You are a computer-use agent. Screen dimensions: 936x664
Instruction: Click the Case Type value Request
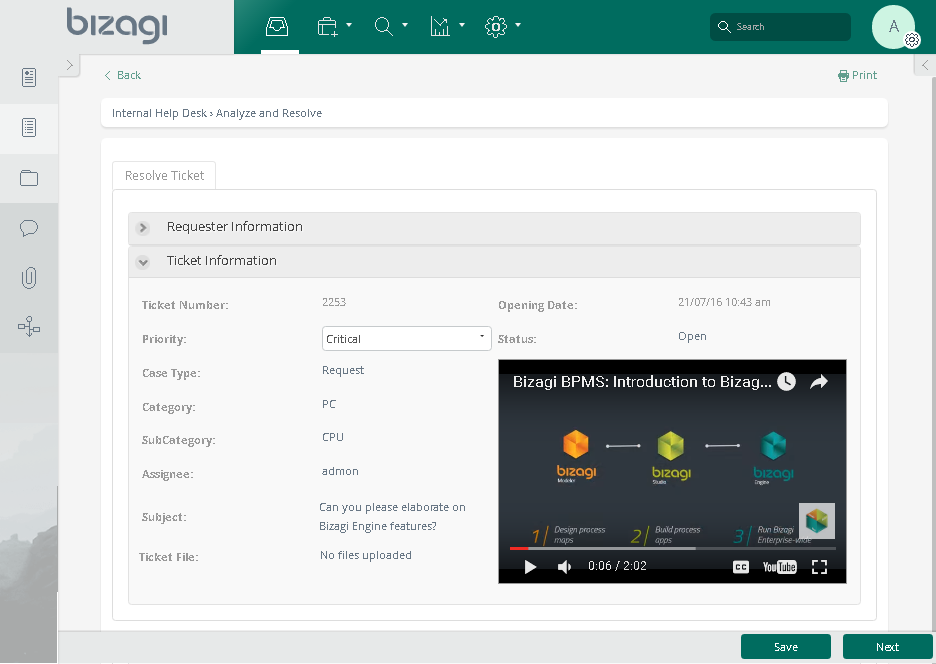[343, 370]
